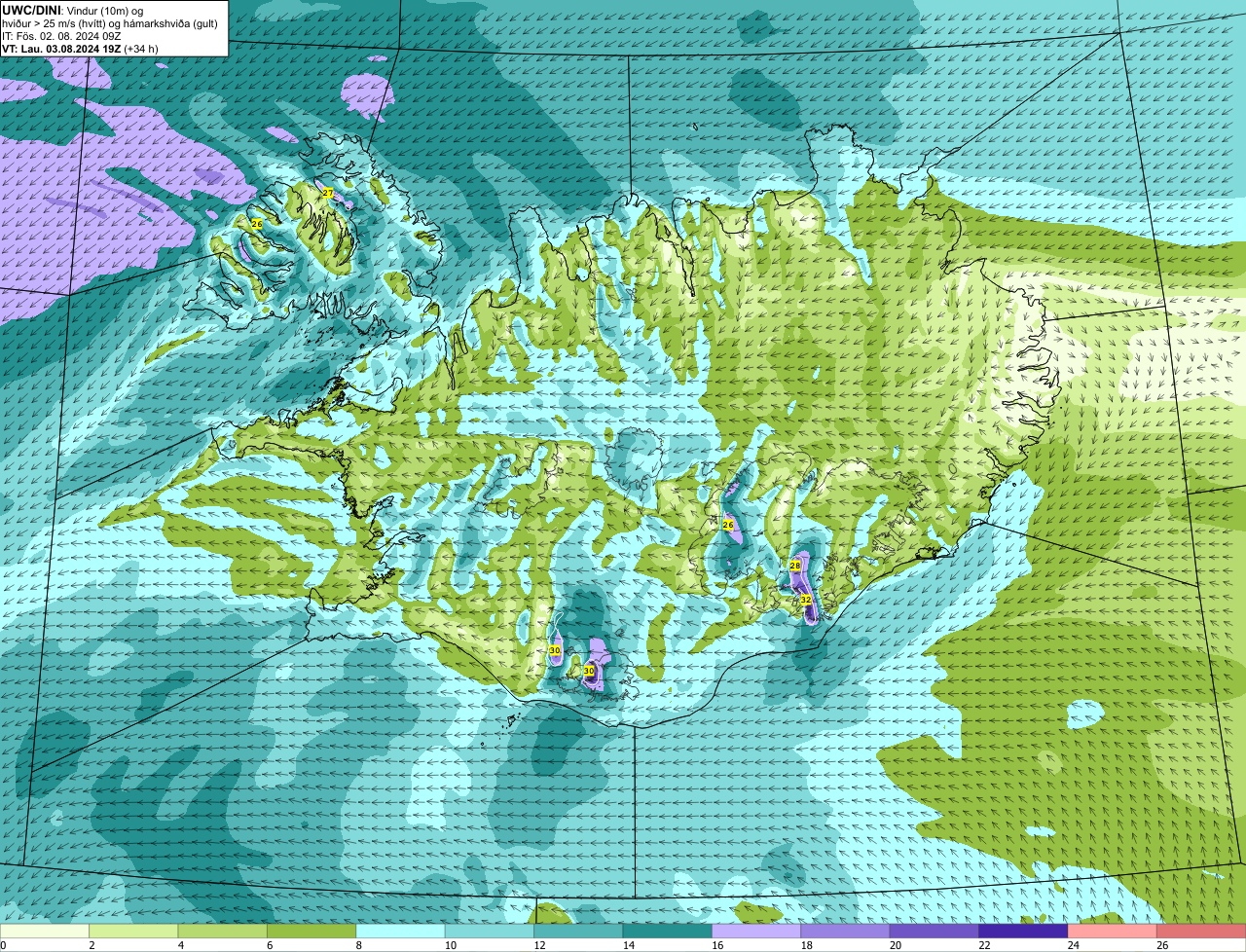This screenshot has height=952, width=1246.
Task: Click the 'VT: Lau. 03.08.2024 19Z (+34 h)' line
Action: [80, 49]
